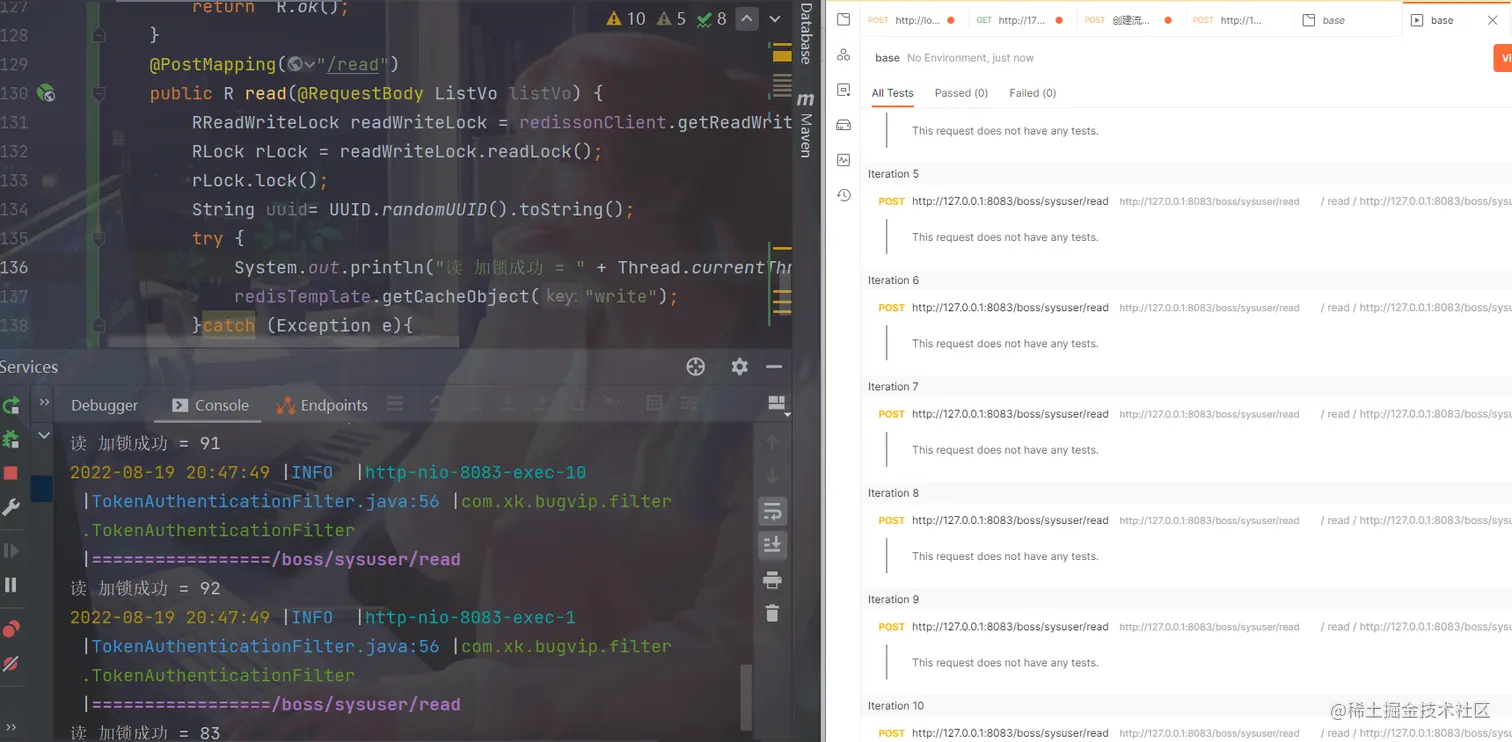Print the console output
This screenshot has height=742, width=1512.
pos(772,580)
